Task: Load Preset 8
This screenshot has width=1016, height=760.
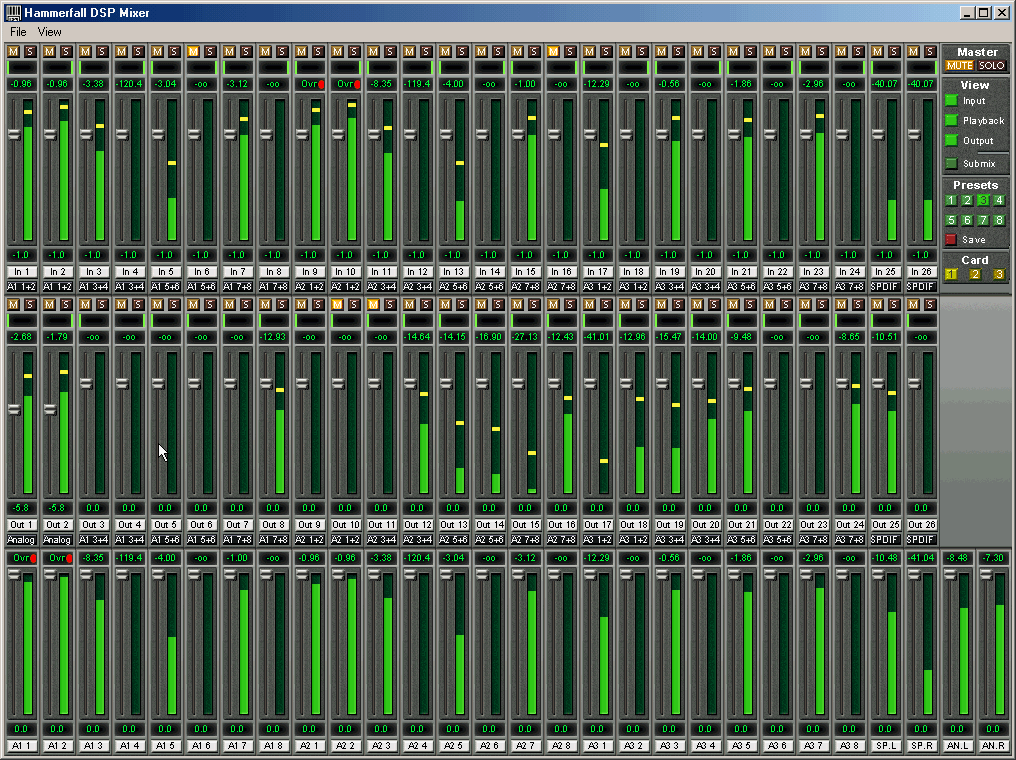Action: point(999,220)
